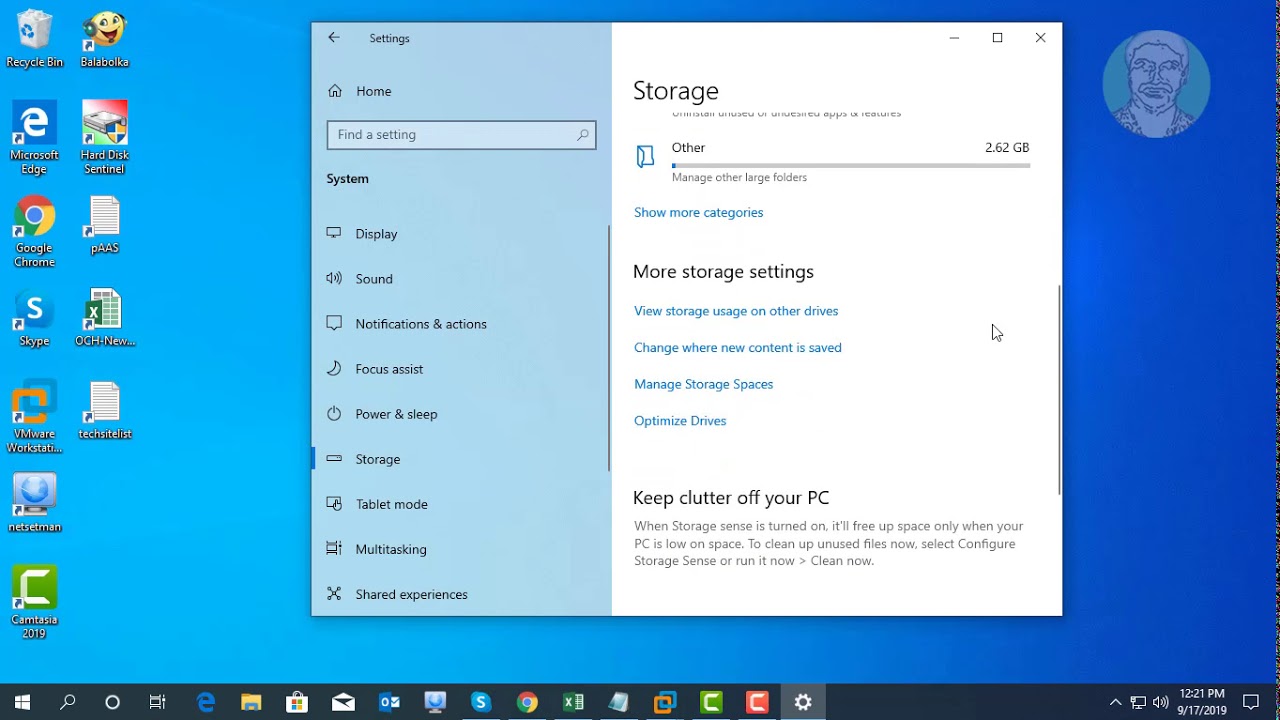The height and width of the screenshot is (720, 1280).
Task: Open VMware Workstation desktop shortcut
Action: coord(34,418)
